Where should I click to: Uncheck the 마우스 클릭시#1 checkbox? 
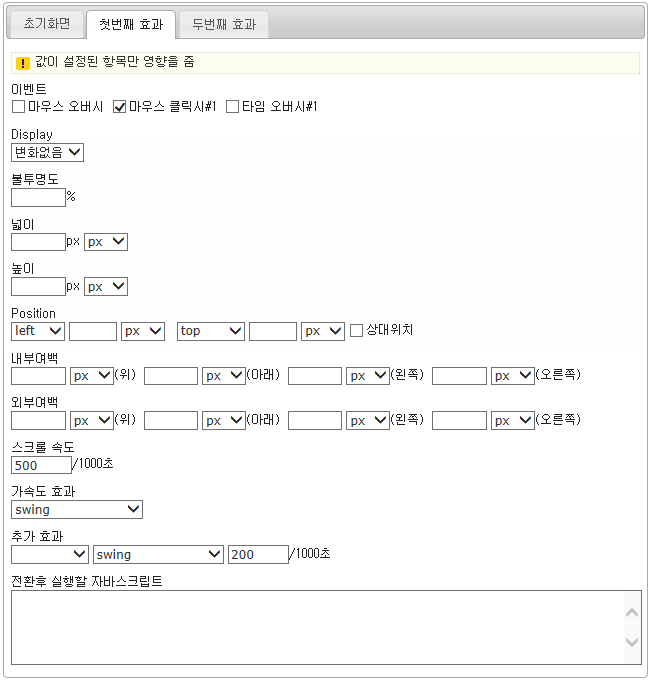(x=119, y=107)
